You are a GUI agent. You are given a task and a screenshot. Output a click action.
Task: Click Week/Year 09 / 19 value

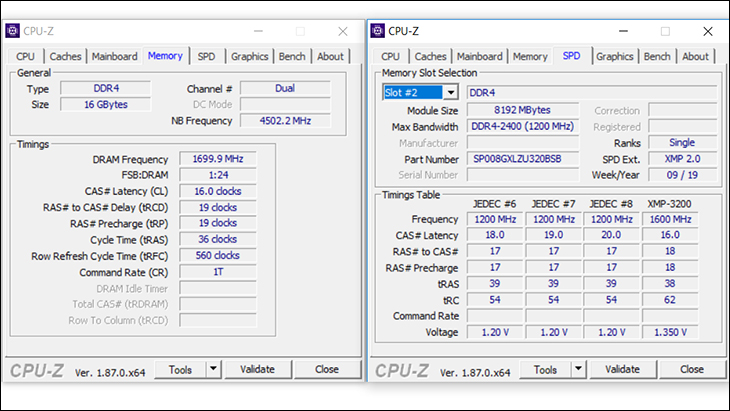(683, 175)
